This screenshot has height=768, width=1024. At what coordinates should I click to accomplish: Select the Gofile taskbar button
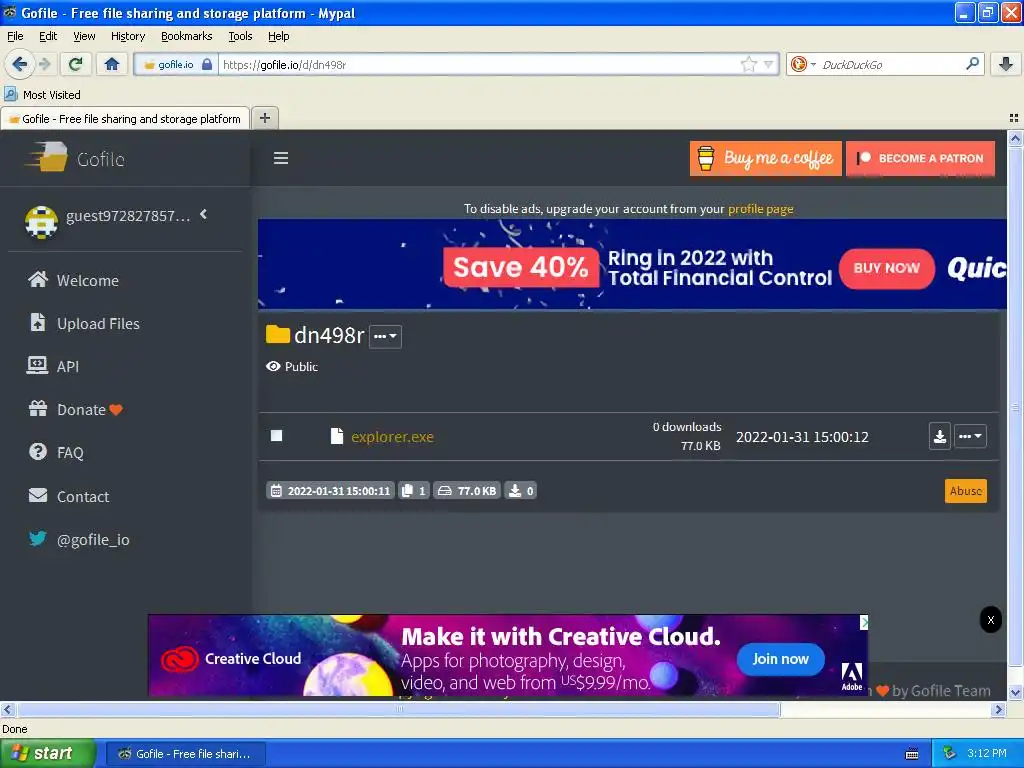point(185,754)
